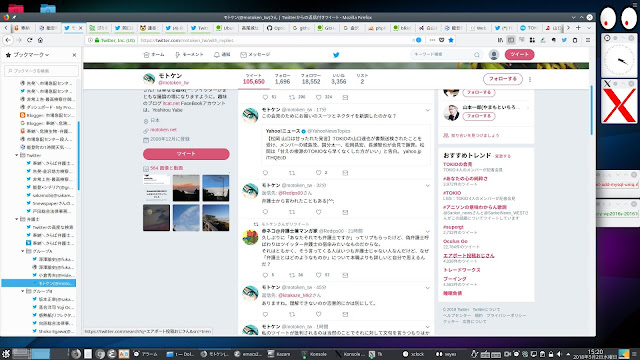
Task: Open the Firefox hamburger menu
Action: (x=588, y=40)
